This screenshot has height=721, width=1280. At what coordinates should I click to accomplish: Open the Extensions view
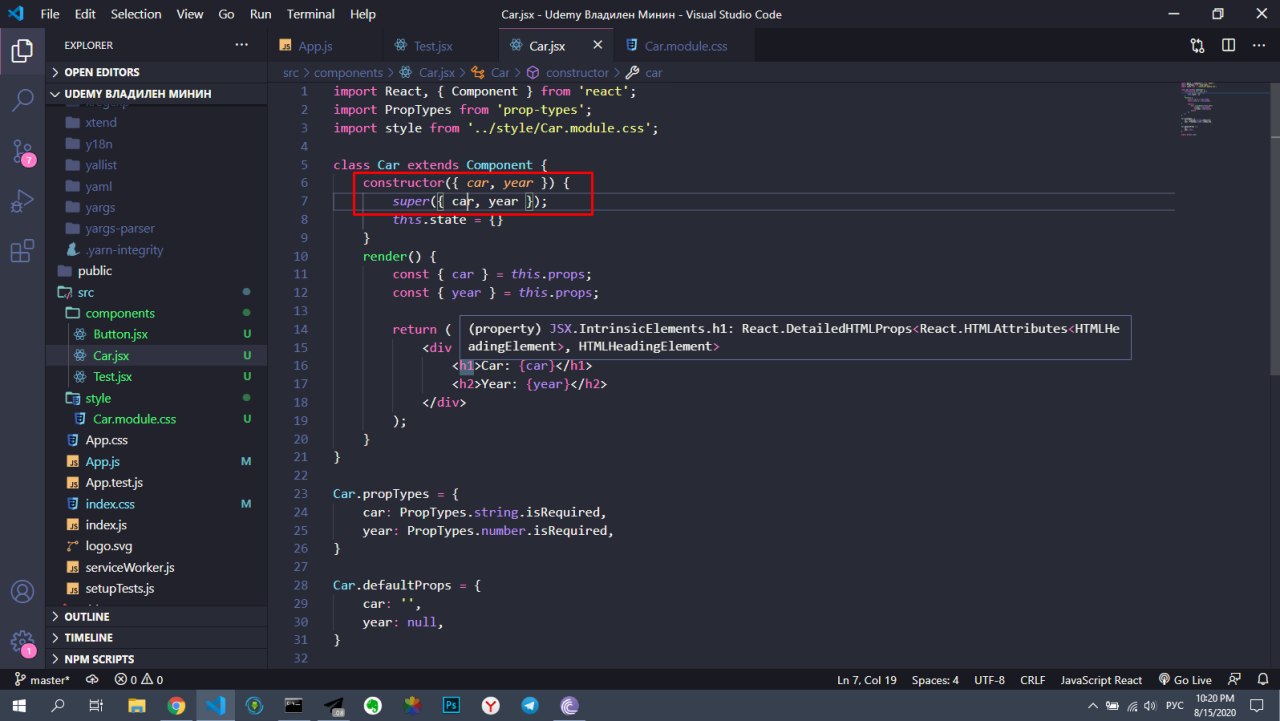pos(22,252)
